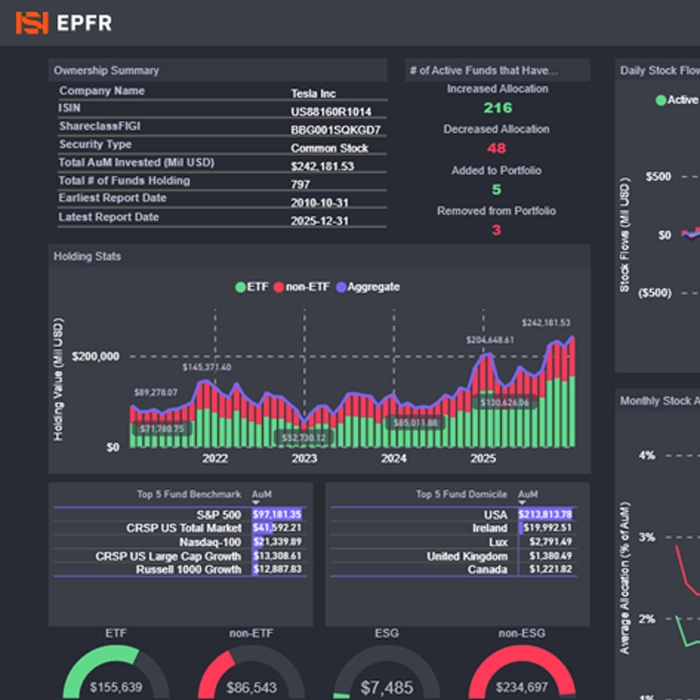Toggle the non-ETF series in the legend
Viewport: 700px width, 700px height.
281,287
